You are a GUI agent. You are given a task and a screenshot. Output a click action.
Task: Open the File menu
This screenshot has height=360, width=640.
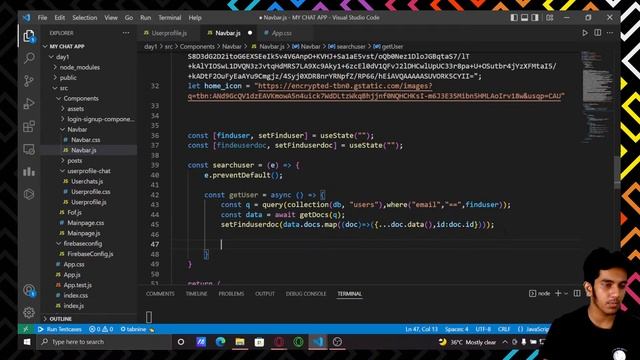[42, 18]
